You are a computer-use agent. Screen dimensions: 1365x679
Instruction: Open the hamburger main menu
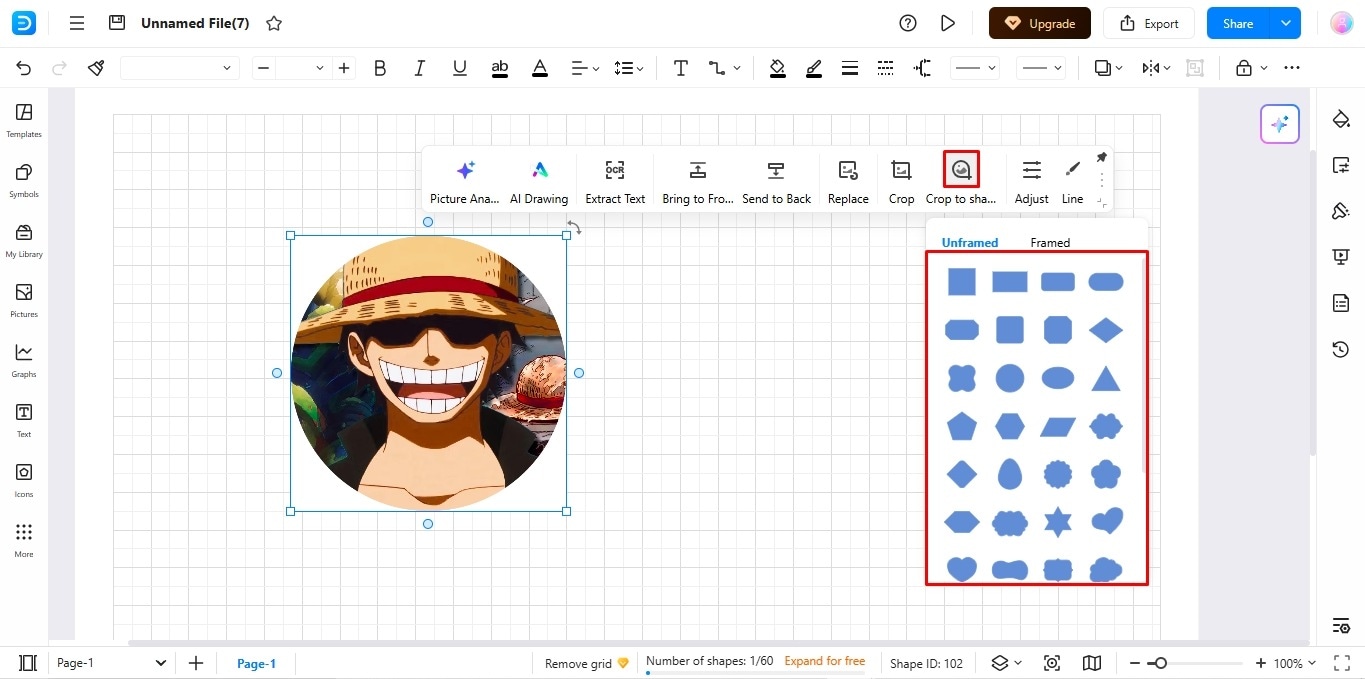77,23
